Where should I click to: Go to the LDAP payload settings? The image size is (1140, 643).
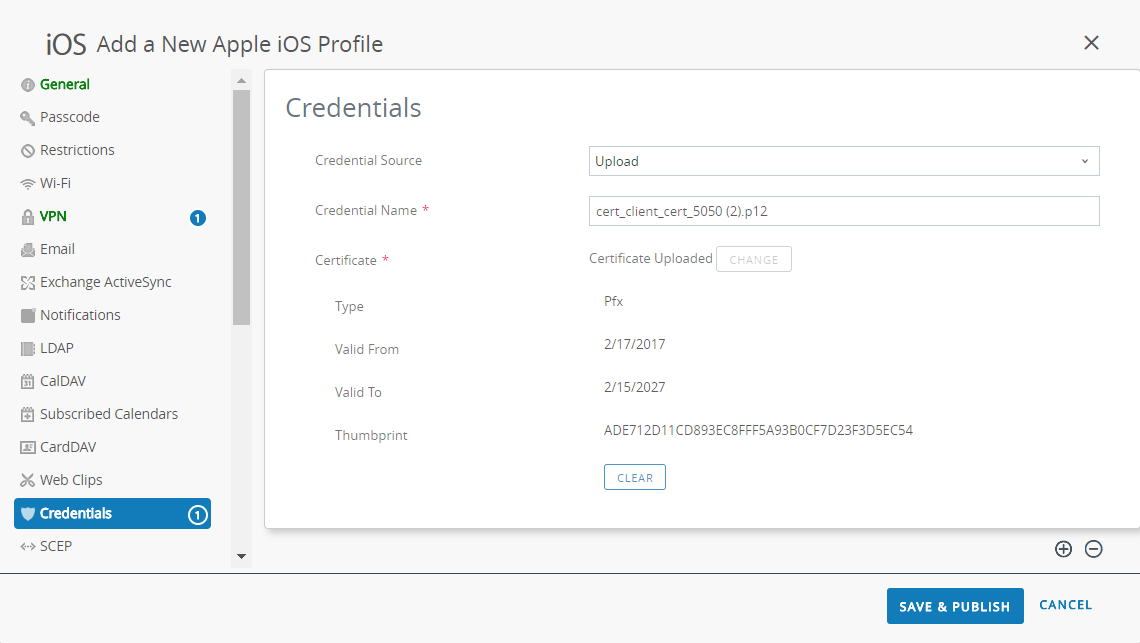pyautogui.click(x=57, y=348)
